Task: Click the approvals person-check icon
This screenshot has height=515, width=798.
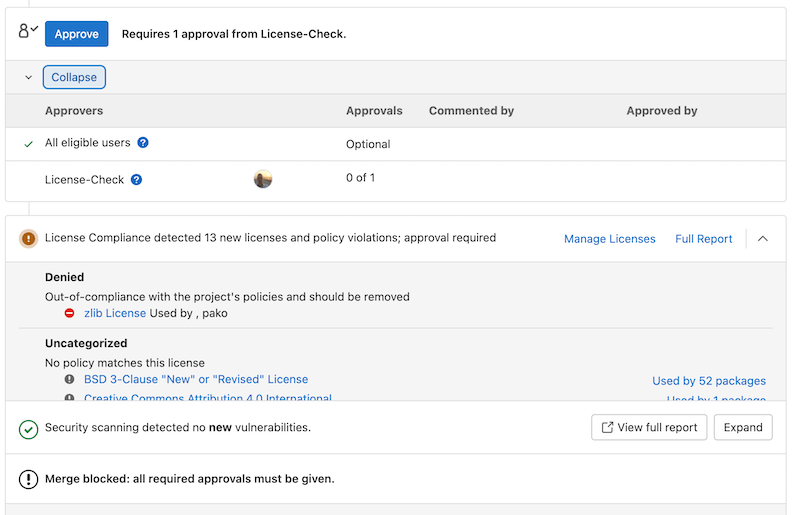Action: click(x=28, y=32)
